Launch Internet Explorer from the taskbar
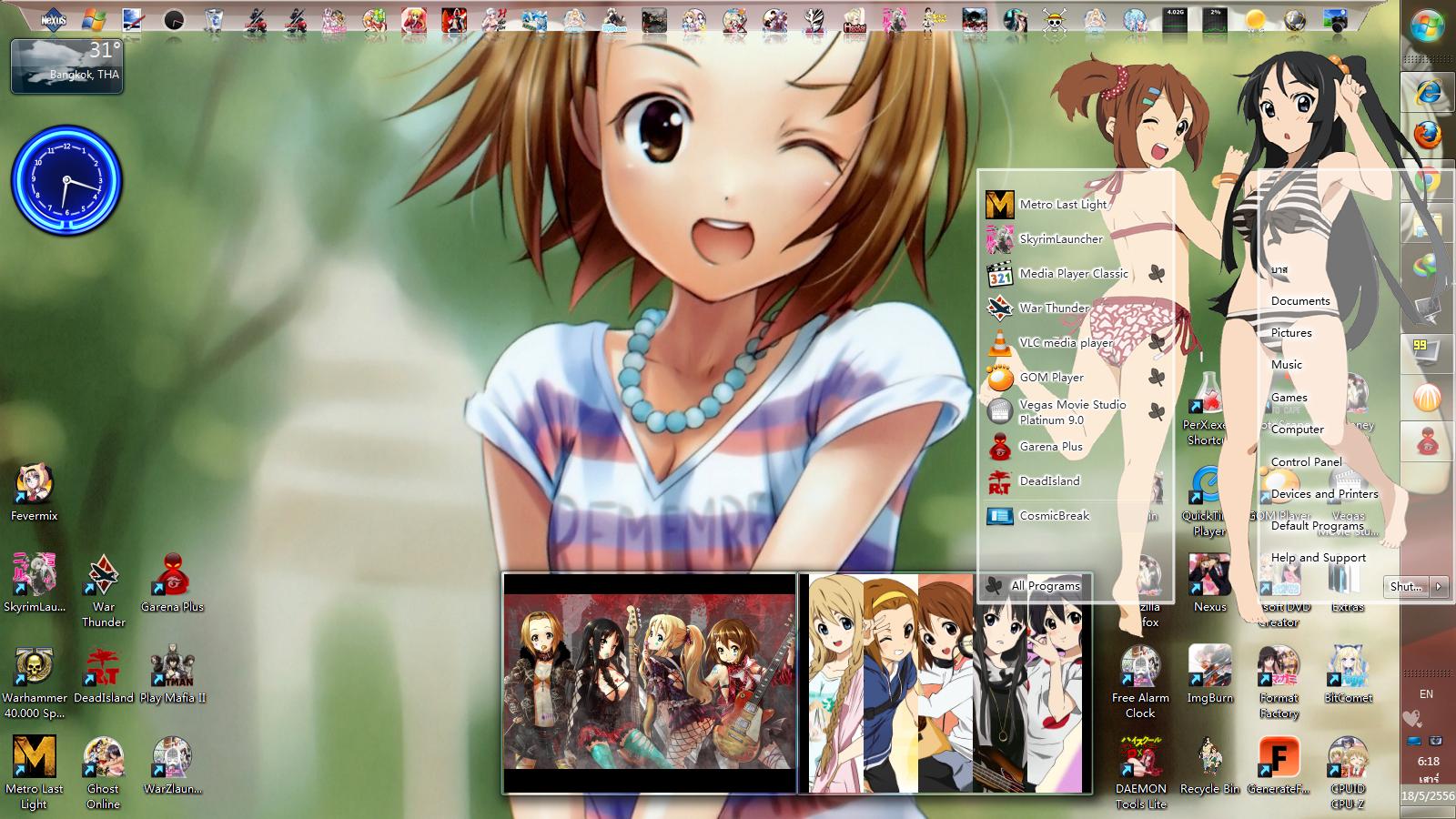The image size is (1456, 819). tap(1427, 92)
